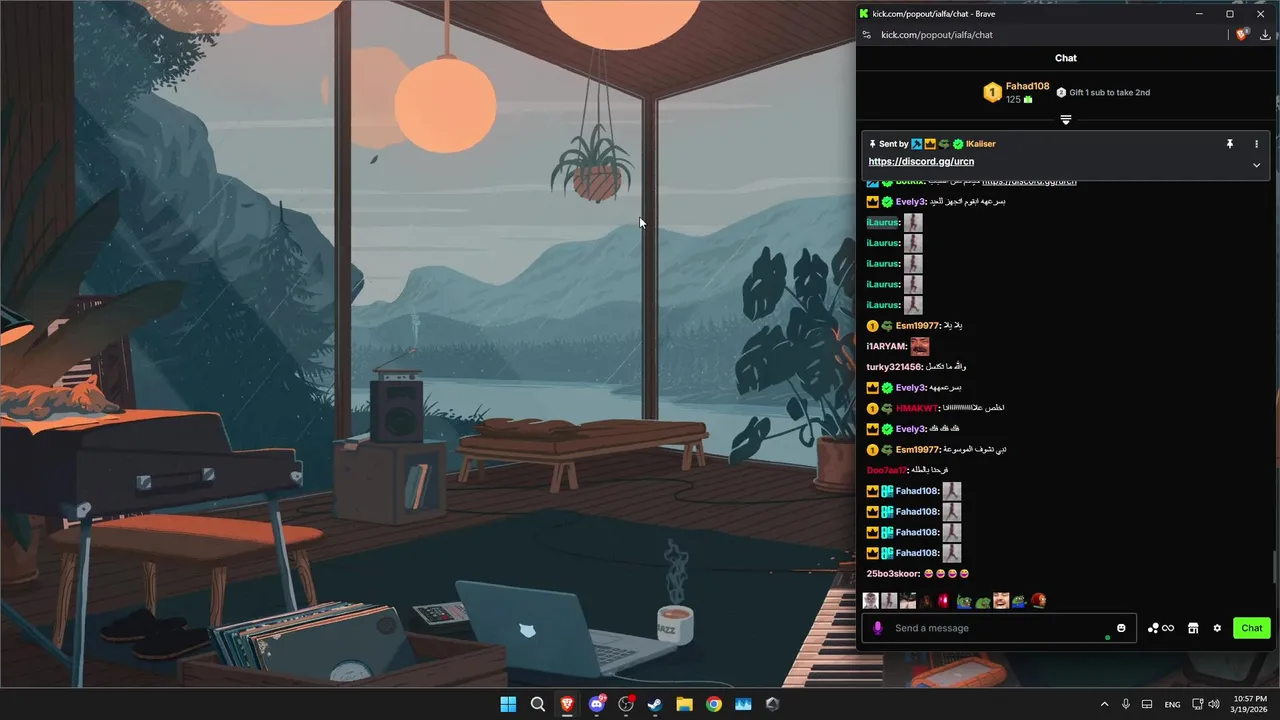Viewport: 1280px width, 720px height.
Task: Click the green Chat send button
Action: tap(1252, 628)
